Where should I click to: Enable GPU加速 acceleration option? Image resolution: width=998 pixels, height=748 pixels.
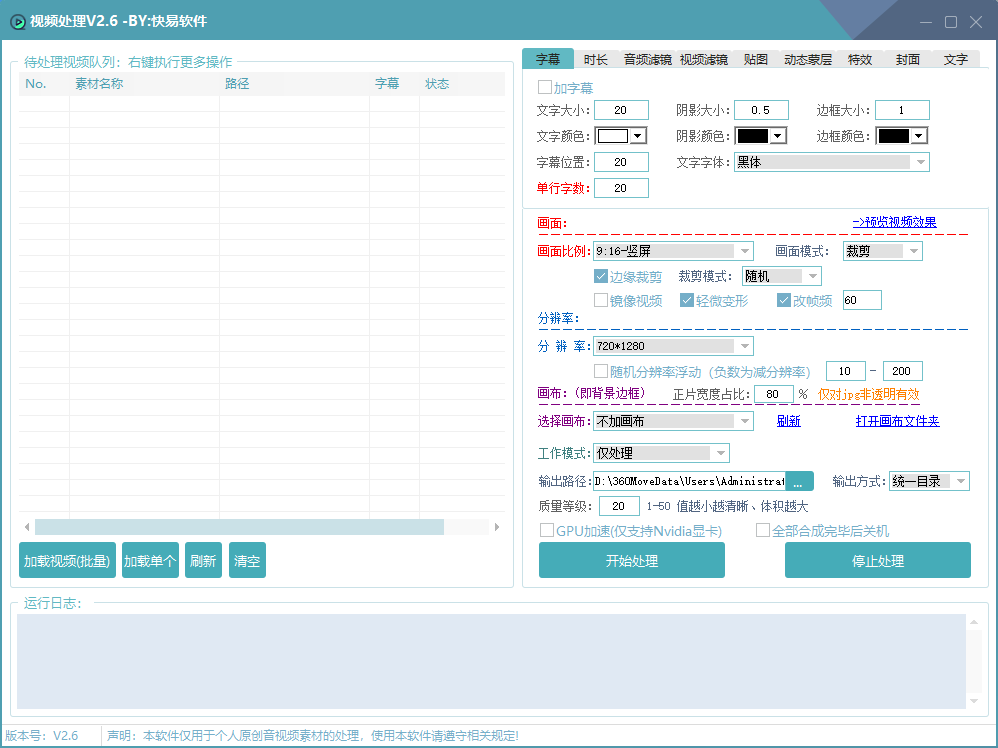point(546,530)
